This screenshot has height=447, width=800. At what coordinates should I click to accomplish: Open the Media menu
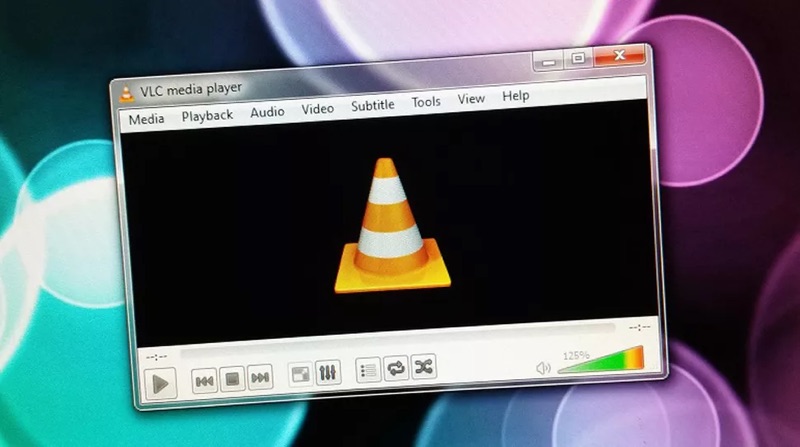point(146,119)
